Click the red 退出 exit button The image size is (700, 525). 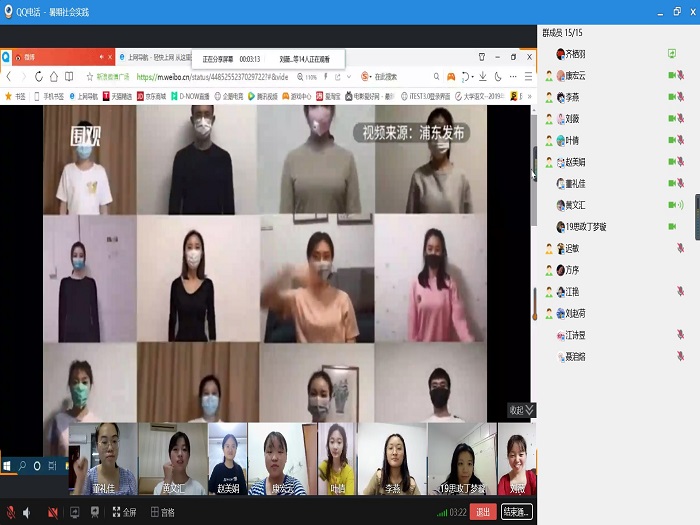(x=483, y=512)
